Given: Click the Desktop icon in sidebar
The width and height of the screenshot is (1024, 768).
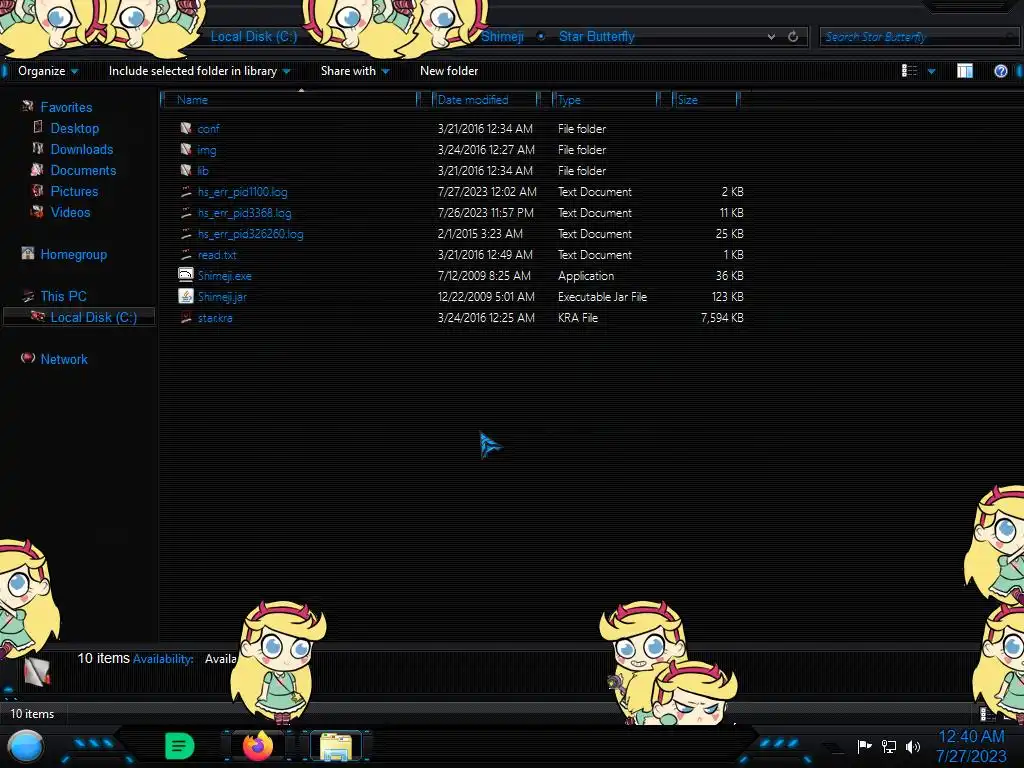Looking at the screenshot, I should (x=38, y=127).
